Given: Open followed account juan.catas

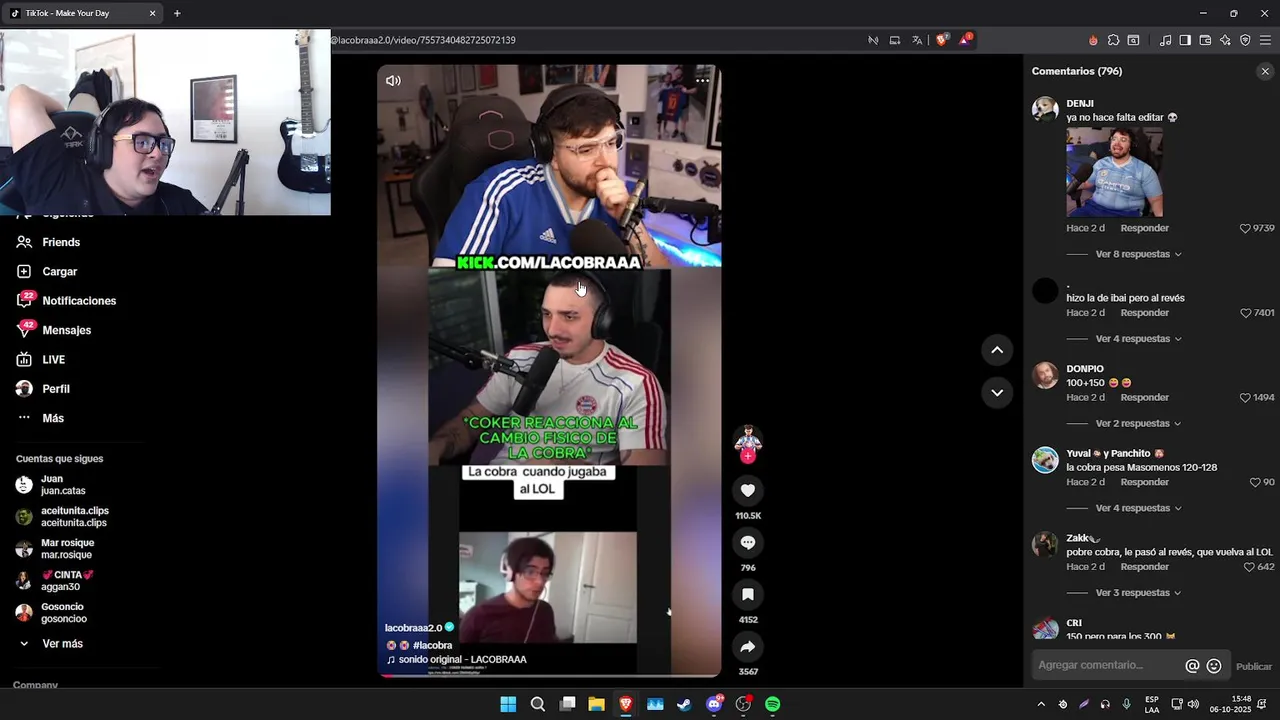Looking at the screenshot, I should pyautogui.click(x=62, y=485).
